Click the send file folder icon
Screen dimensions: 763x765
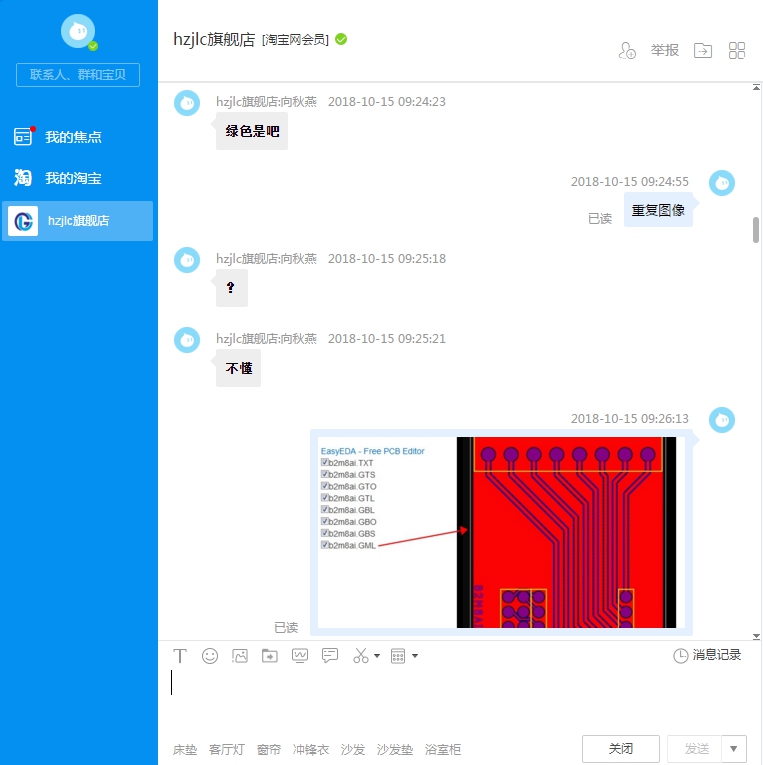tap(270, 656)
